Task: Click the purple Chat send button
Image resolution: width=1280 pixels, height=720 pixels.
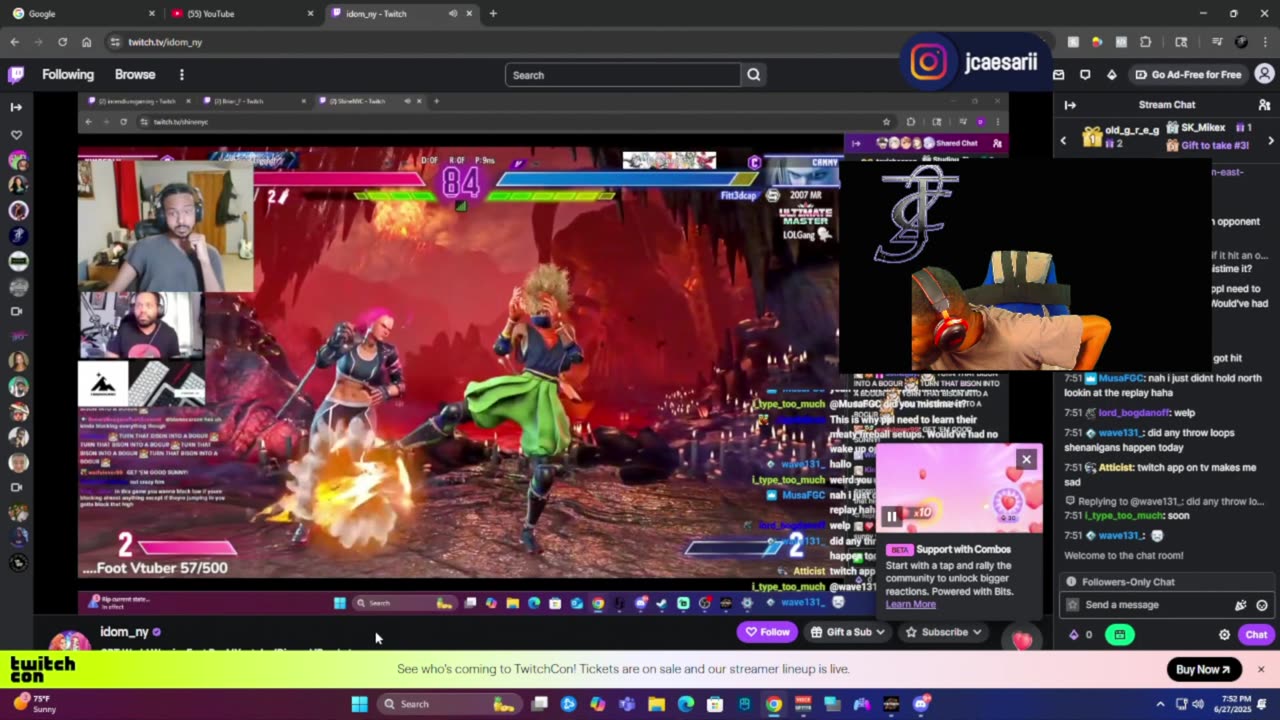Action: [1256, 635]
